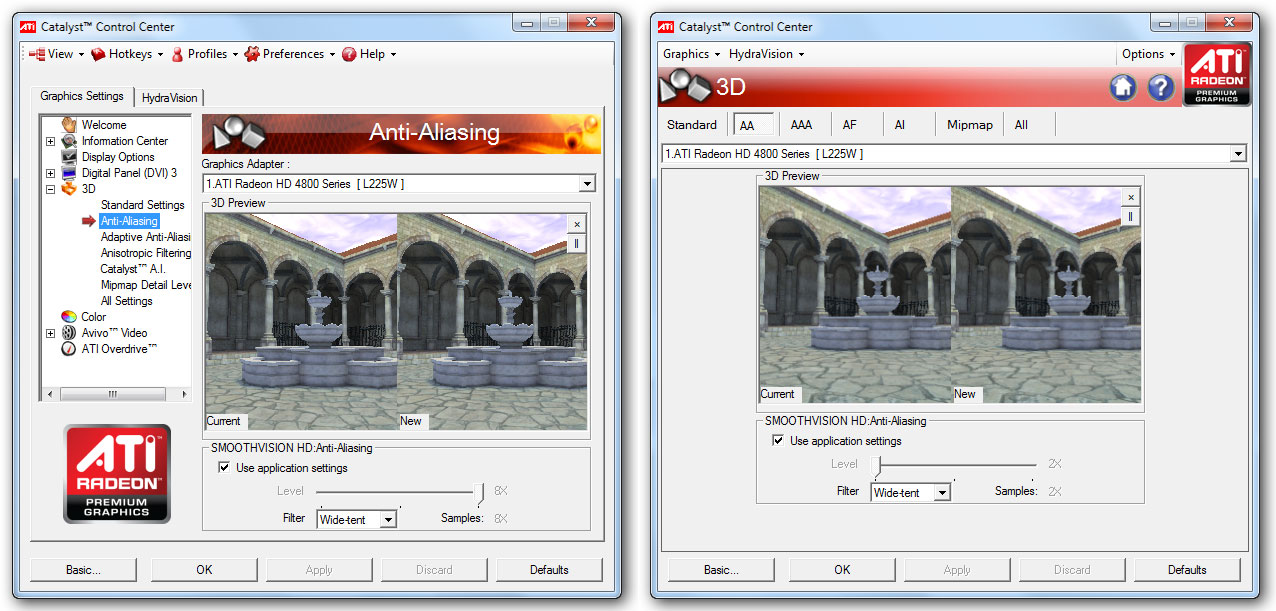Open the Graphics menu in right window
1276x611 pixels.
click(x=691, y=54)
